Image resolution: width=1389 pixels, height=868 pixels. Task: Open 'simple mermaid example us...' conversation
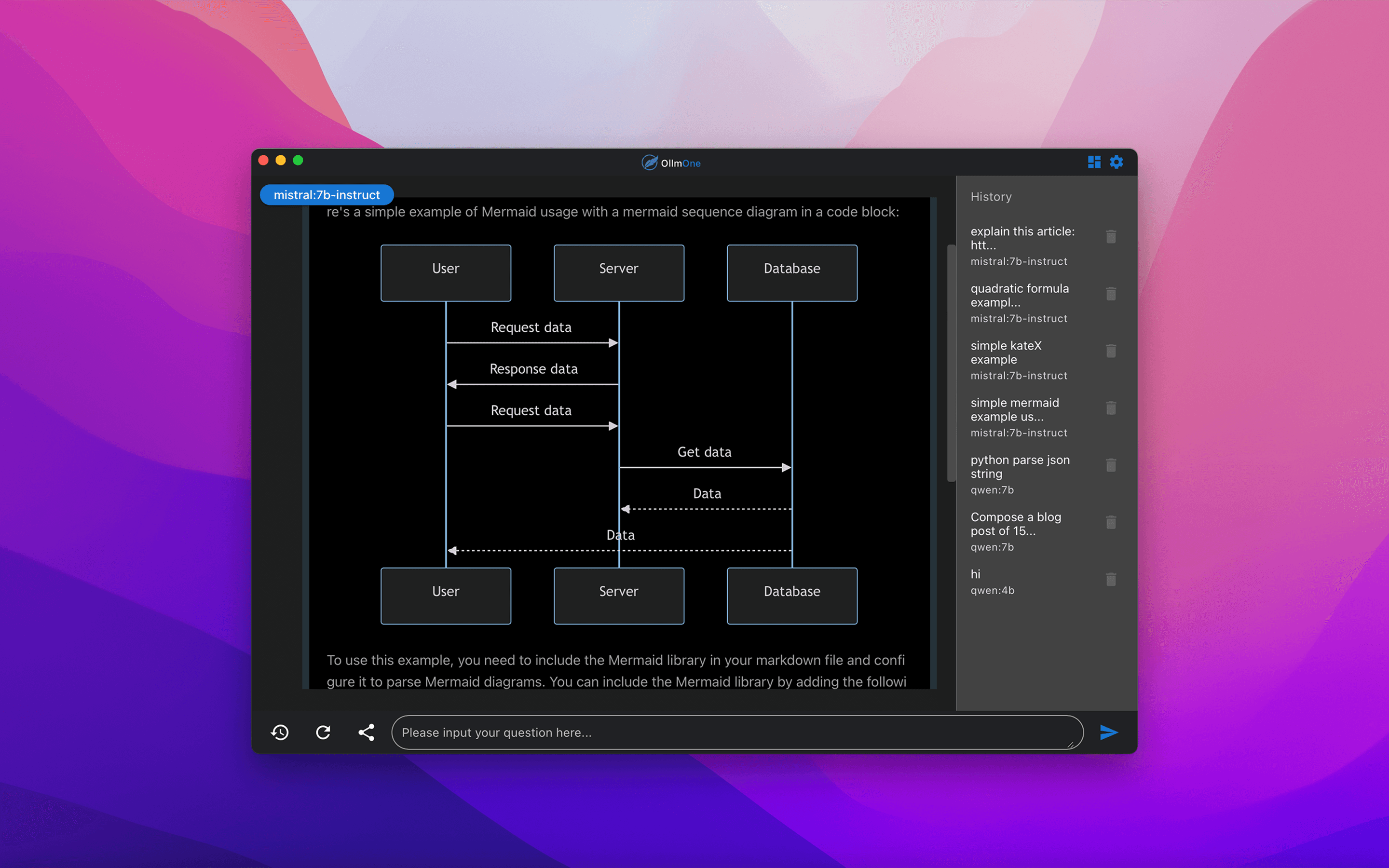coord(1019,417)
